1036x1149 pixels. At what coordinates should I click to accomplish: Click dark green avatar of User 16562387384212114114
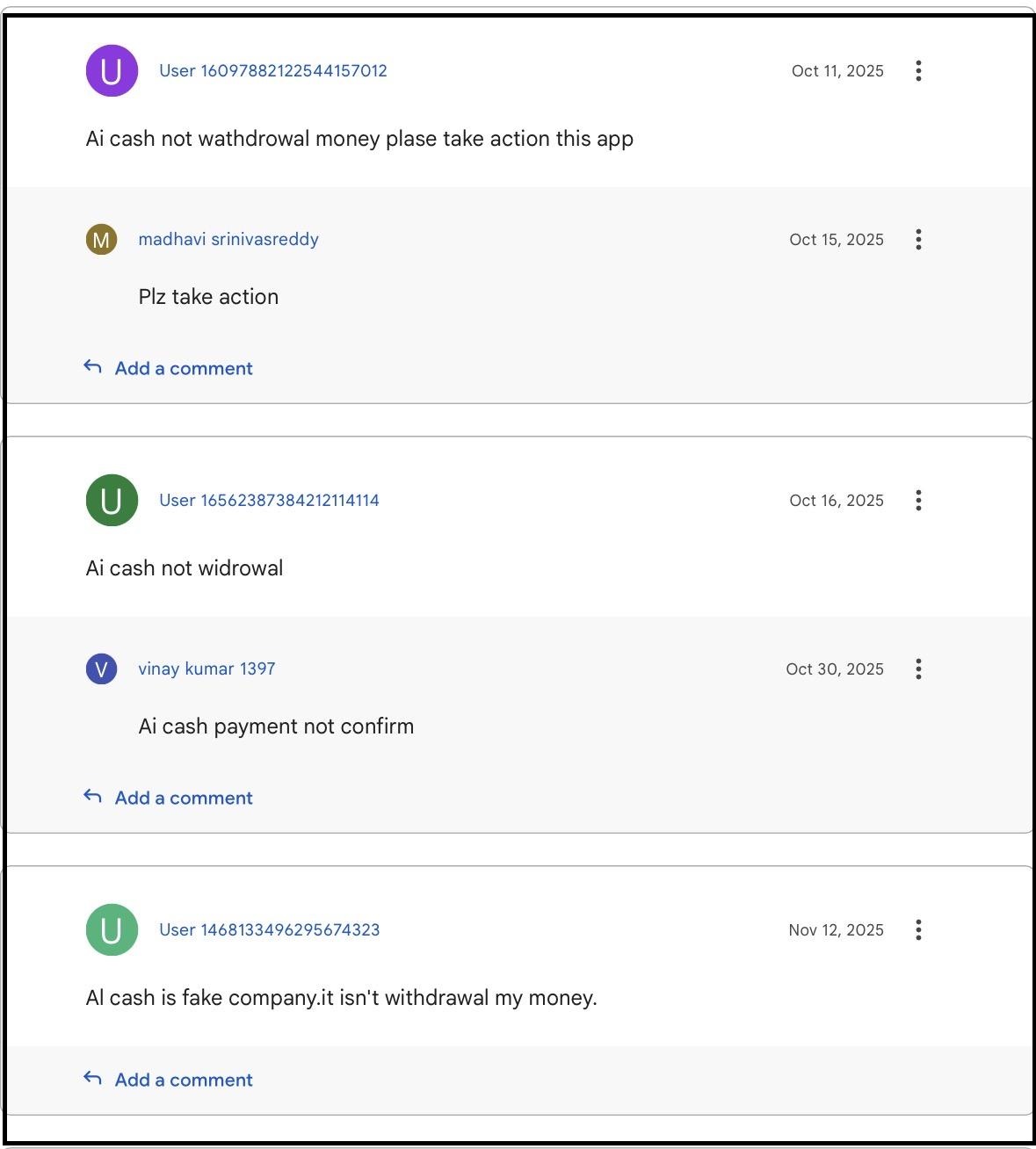click(112, 501)
